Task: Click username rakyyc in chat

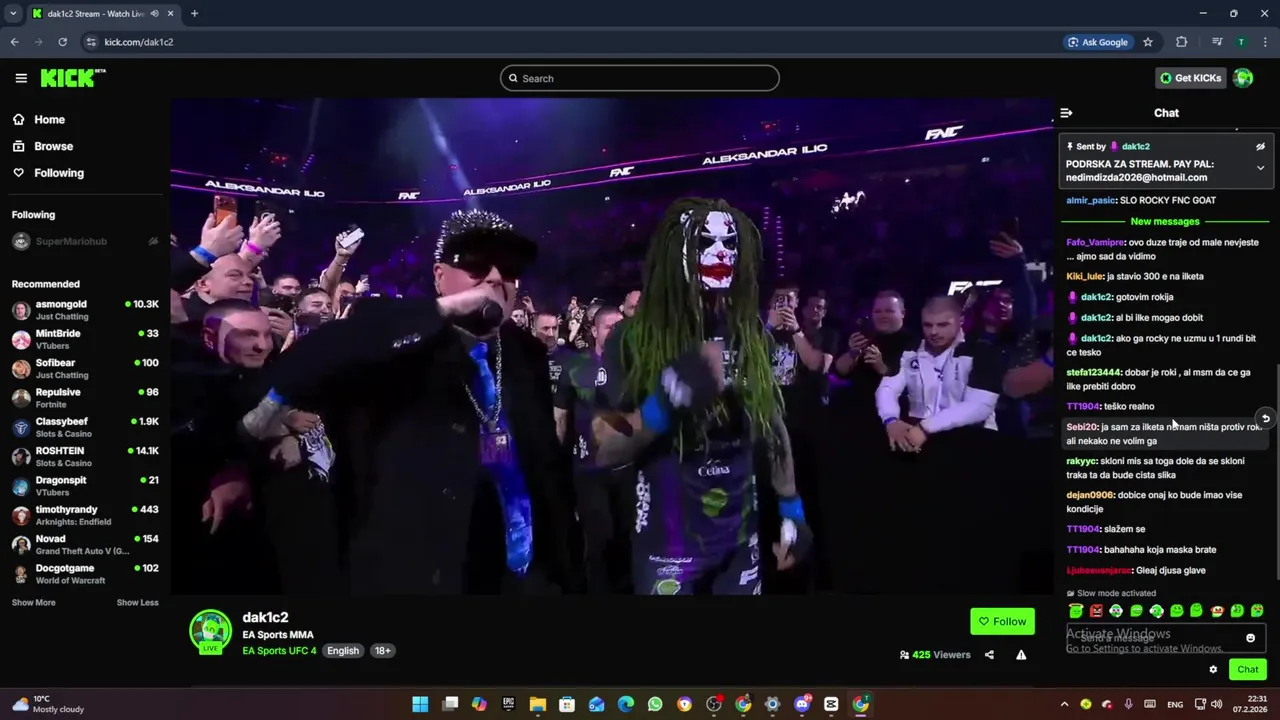Action: coord(1081,461)
